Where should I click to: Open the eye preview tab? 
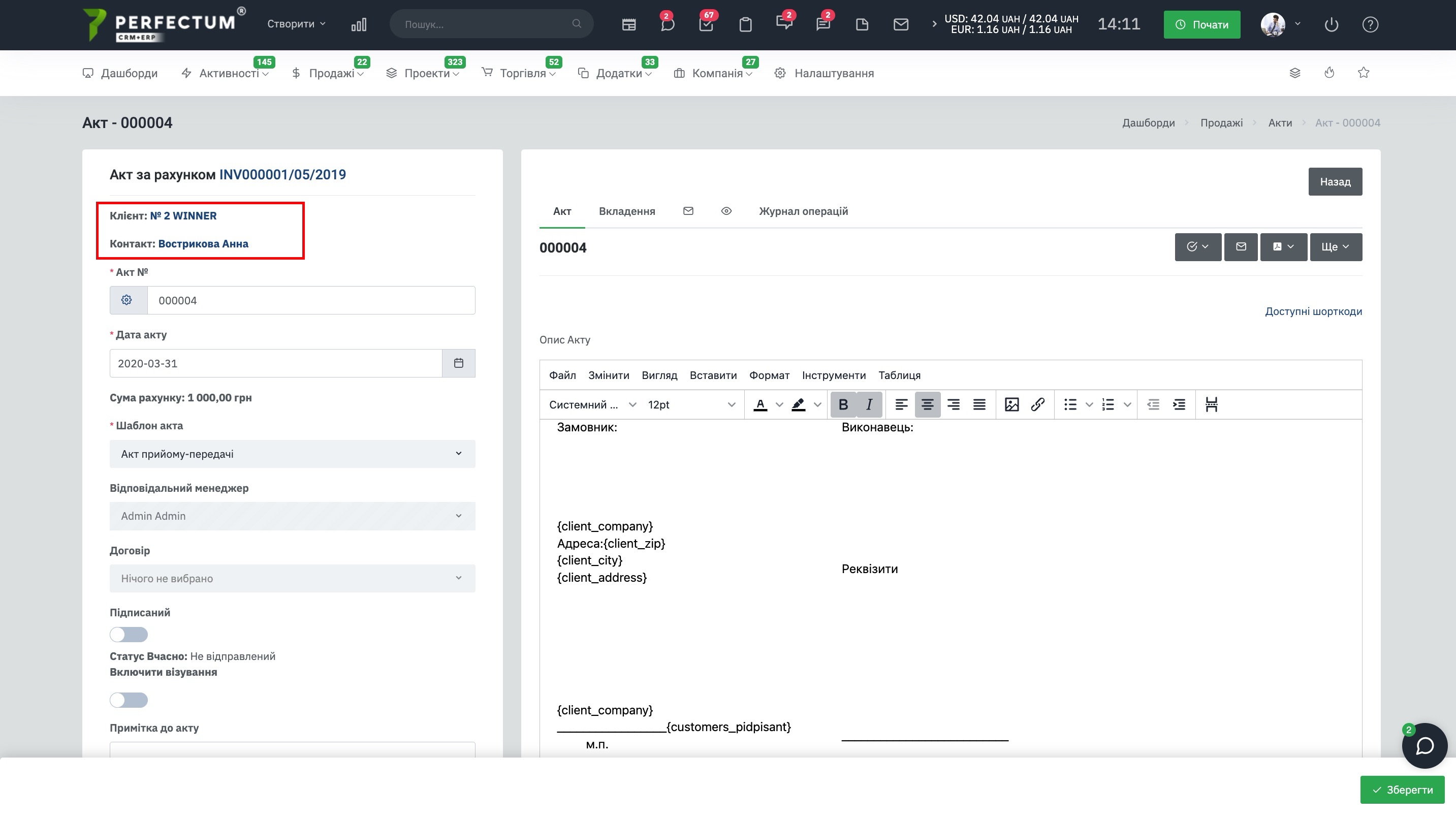(x=726, y=211)
